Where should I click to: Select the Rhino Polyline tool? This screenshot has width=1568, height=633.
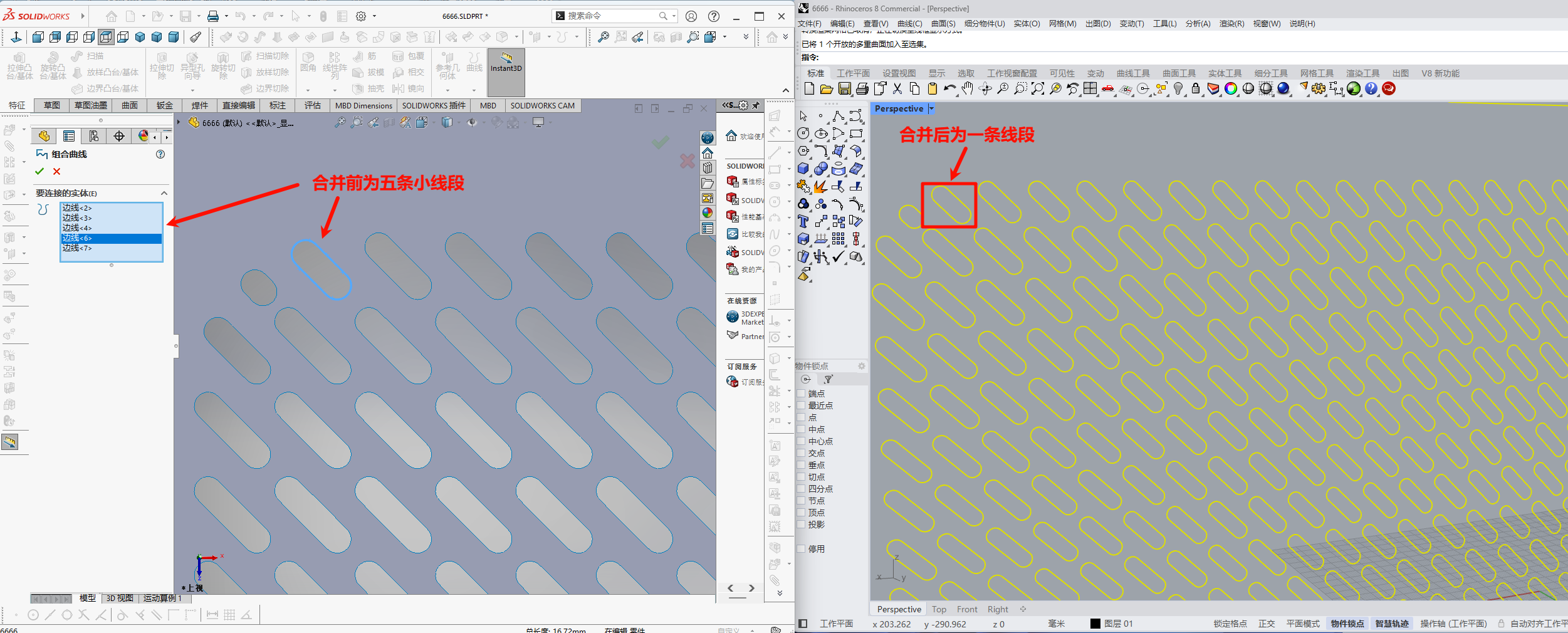pyautogui.click(x=839, y=116)
